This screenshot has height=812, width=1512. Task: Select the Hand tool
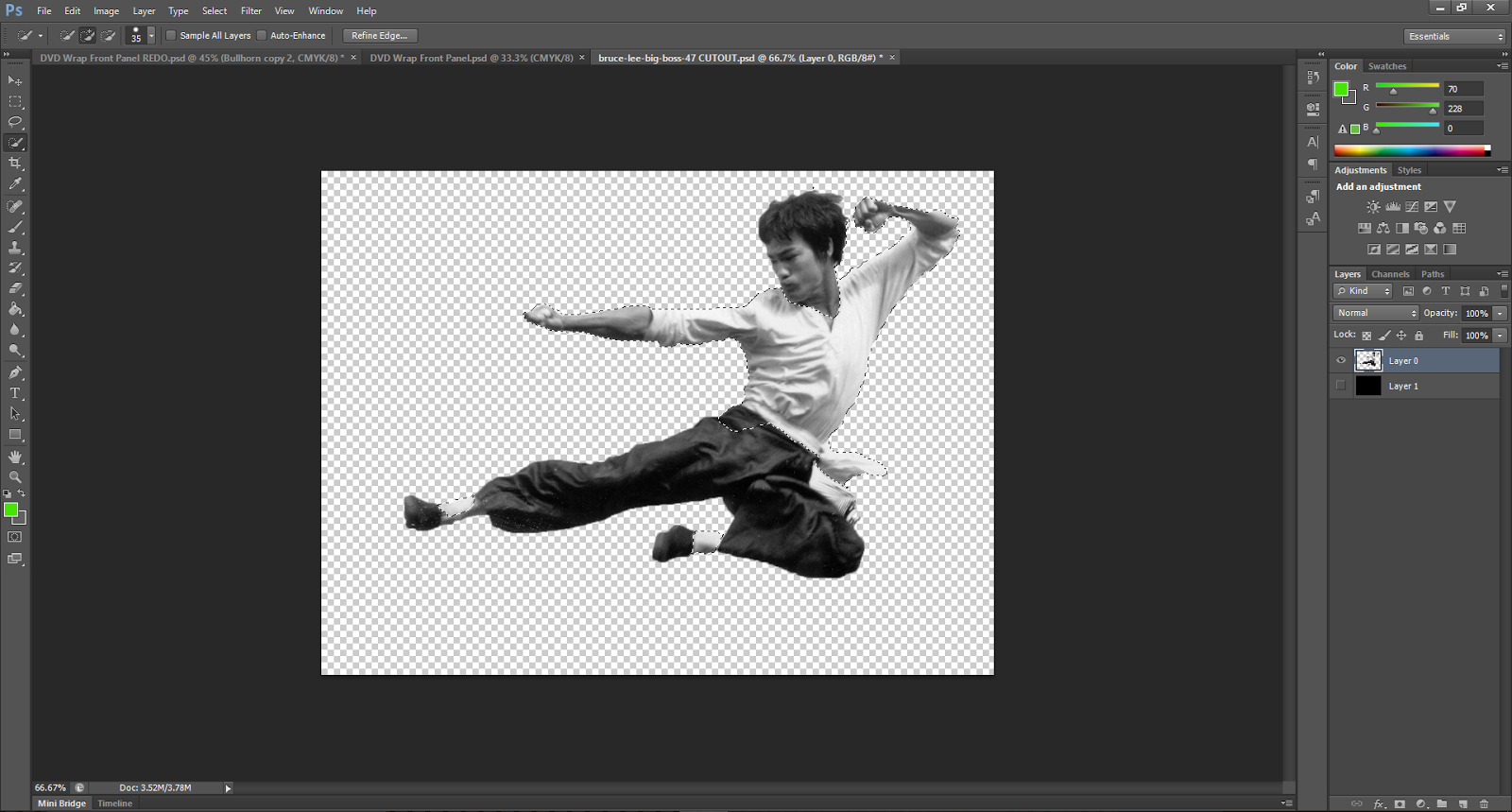point(15,457)
